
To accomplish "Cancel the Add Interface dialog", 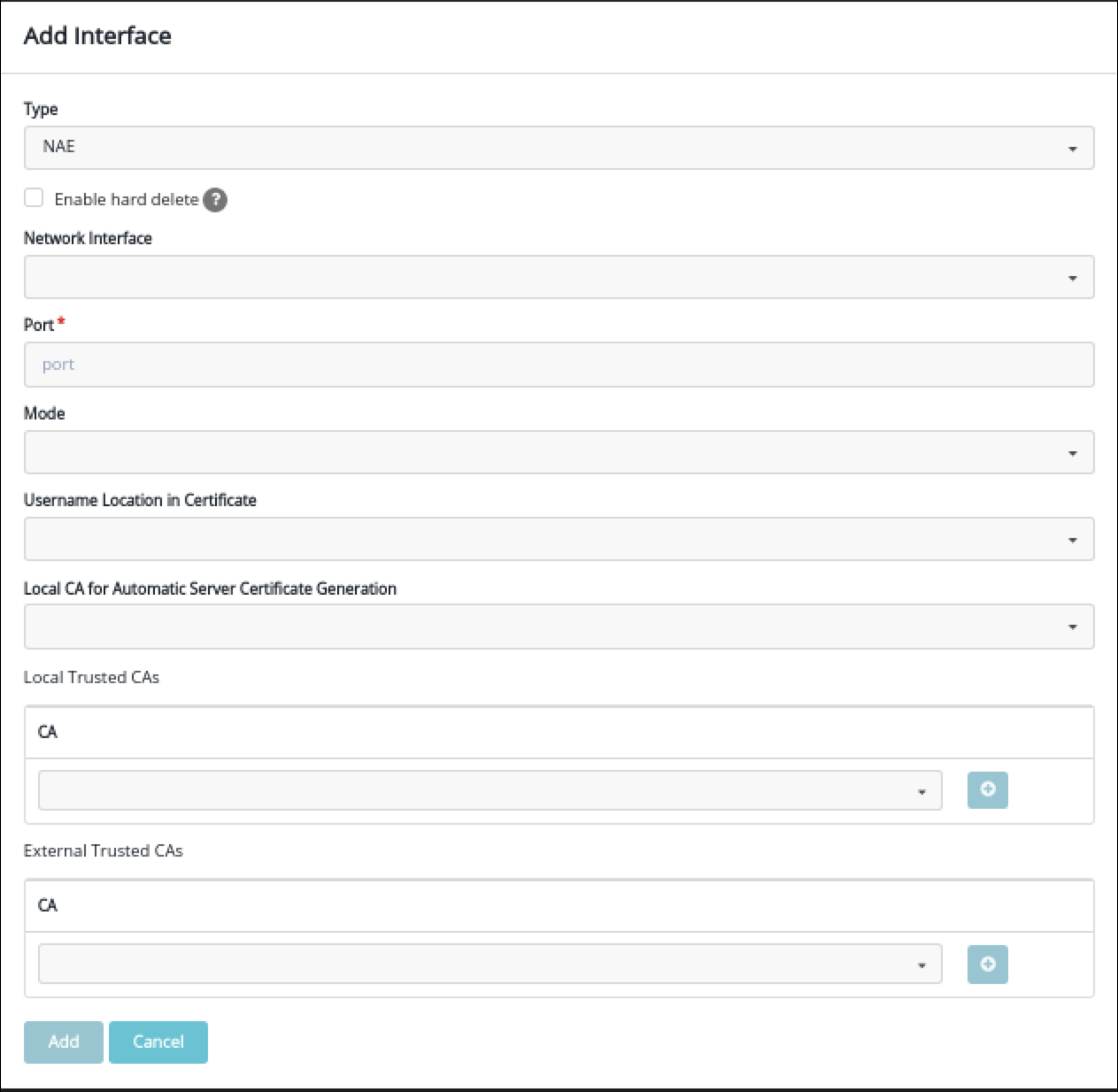I will tap(158, 1042).
